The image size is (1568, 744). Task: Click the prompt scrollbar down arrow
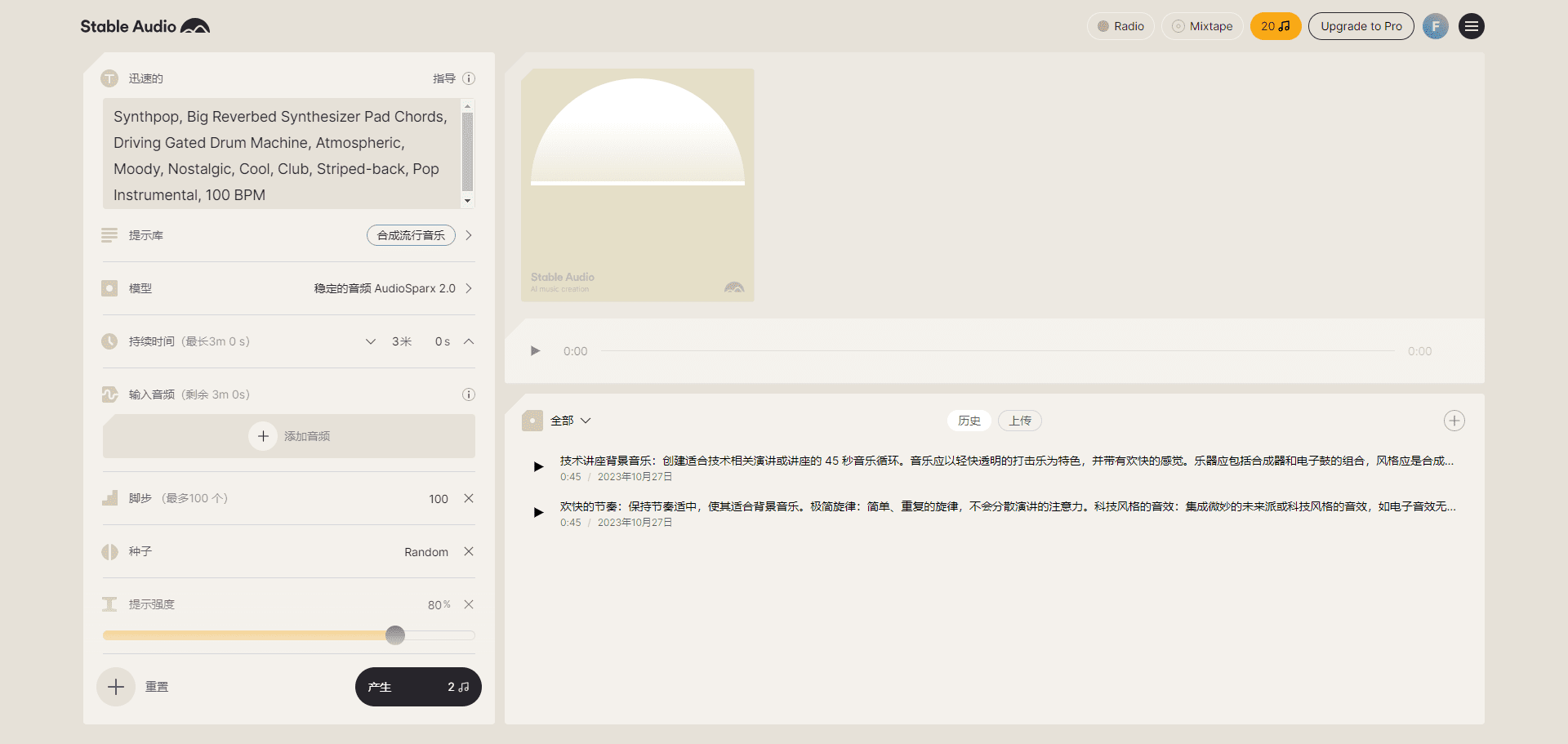click(468, 201)
